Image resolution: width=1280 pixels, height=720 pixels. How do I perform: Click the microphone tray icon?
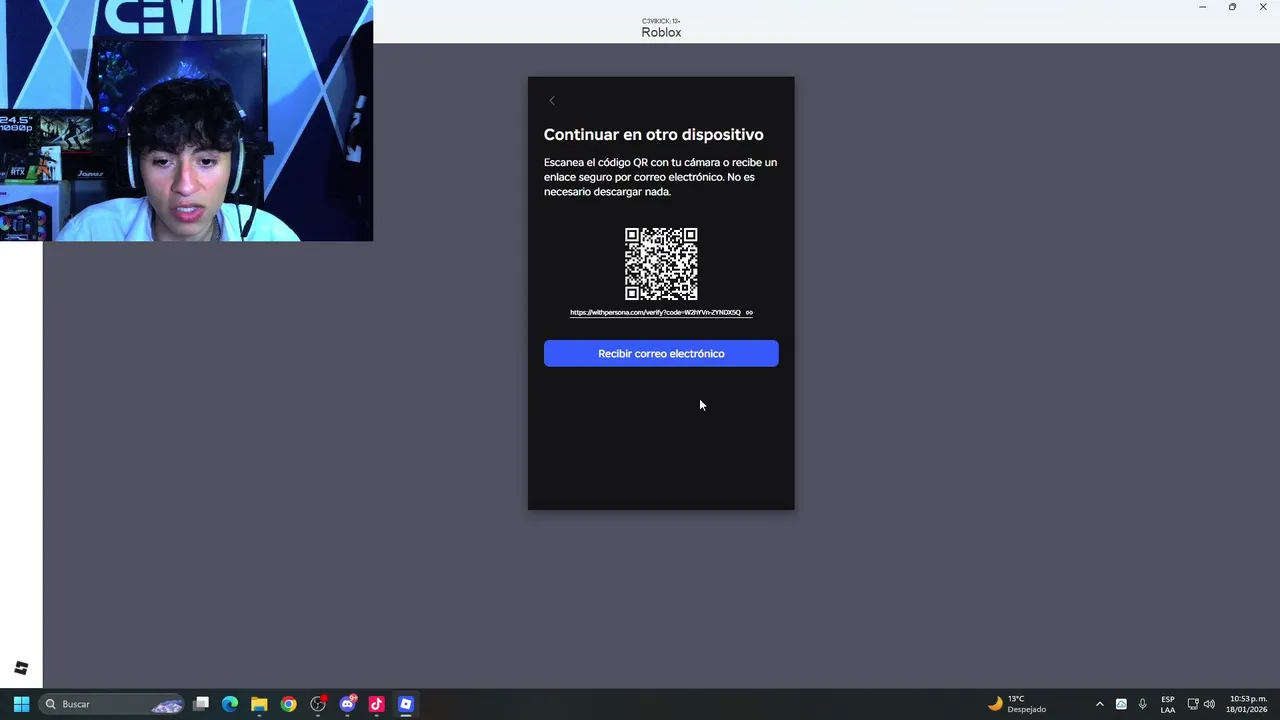coord(1142,704)
